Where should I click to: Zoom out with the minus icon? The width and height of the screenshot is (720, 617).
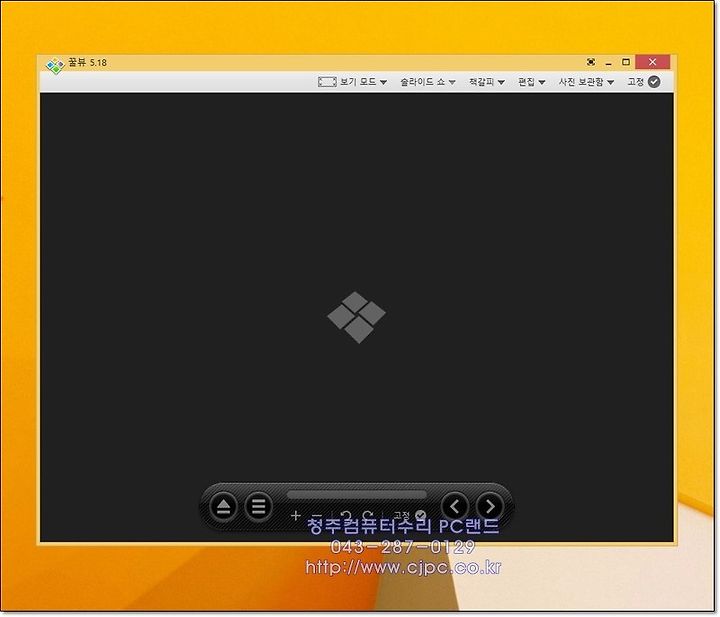pyautogui.click(x=316, y=516)
